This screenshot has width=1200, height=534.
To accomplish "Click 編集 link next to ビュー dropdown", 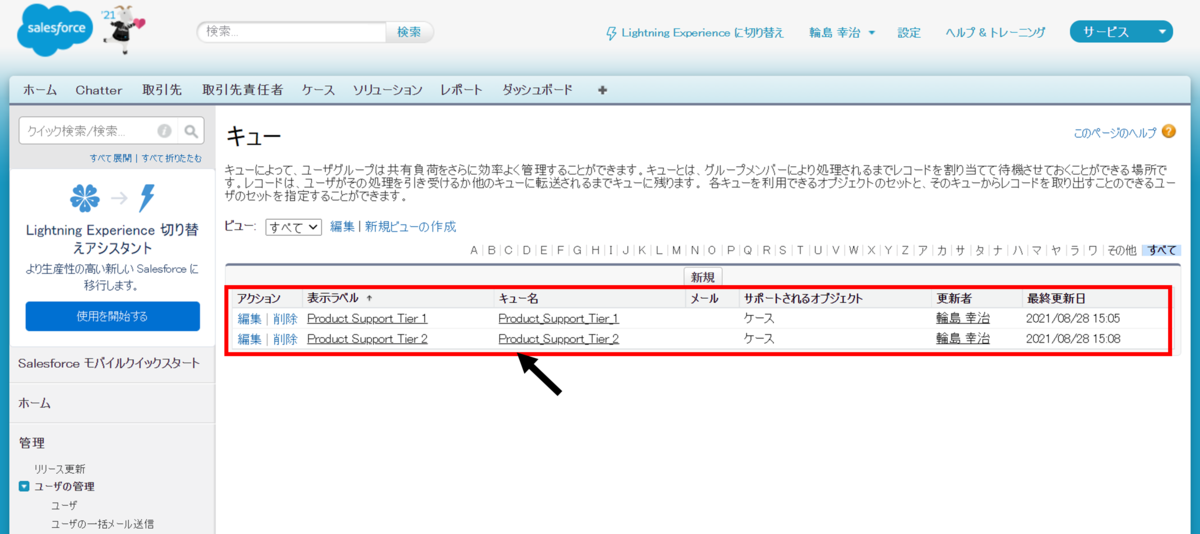I will [x=342, y=227].
